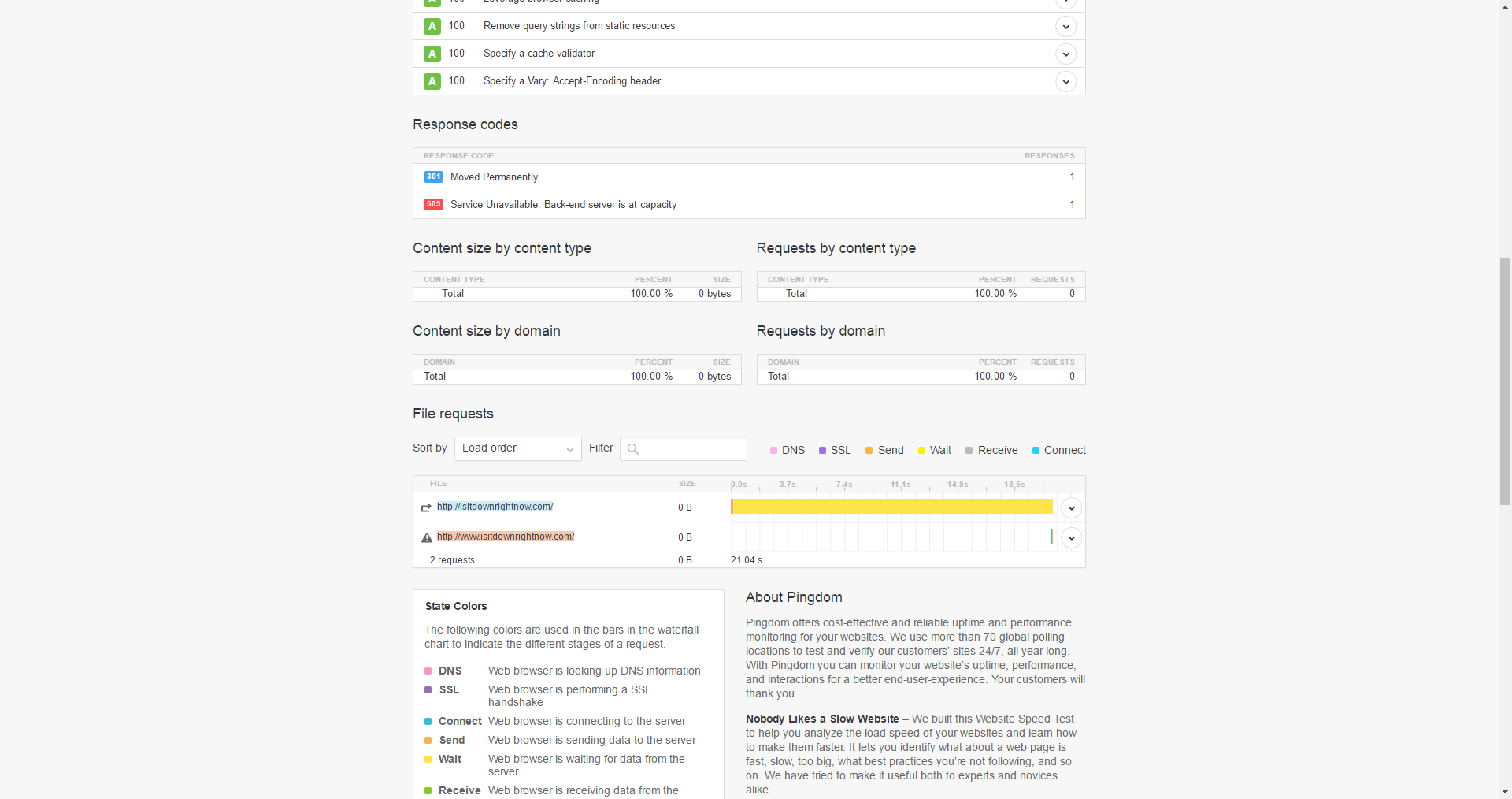Image resolution: width=1512 pixels, height=799 pixels.
Task: Click the Total row in Content size by content type
Action: coord(577,294)
